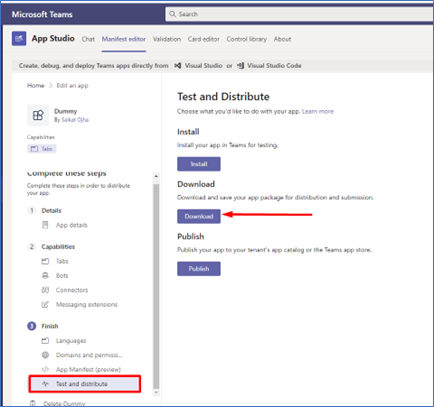Open the About tab
The height and width of the screenshot is (407, 434).
pyautogui.click(x=282, y=39)
